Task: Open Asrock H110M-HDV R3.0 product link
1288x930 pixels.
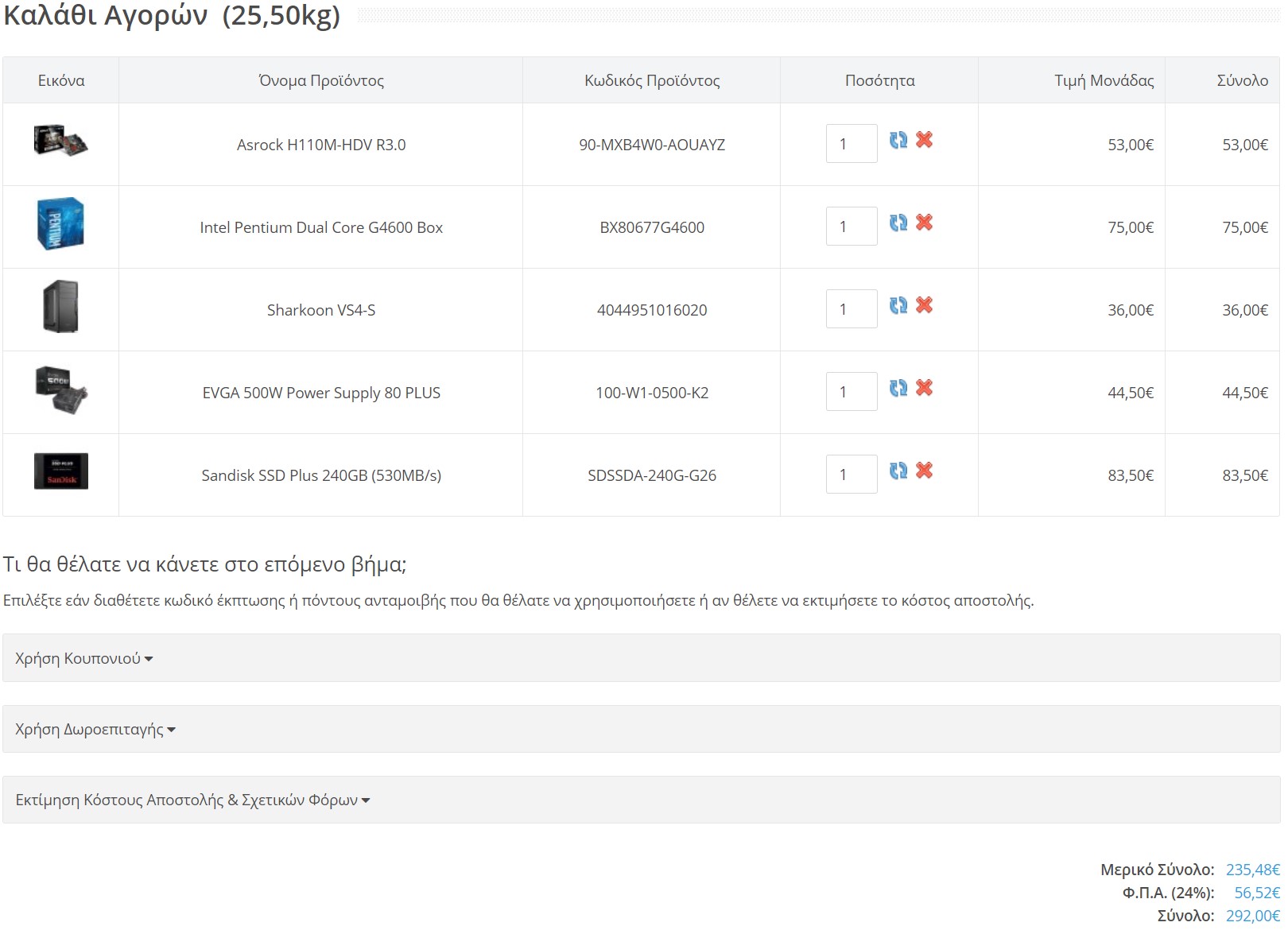Action: (x=321, y=145)
